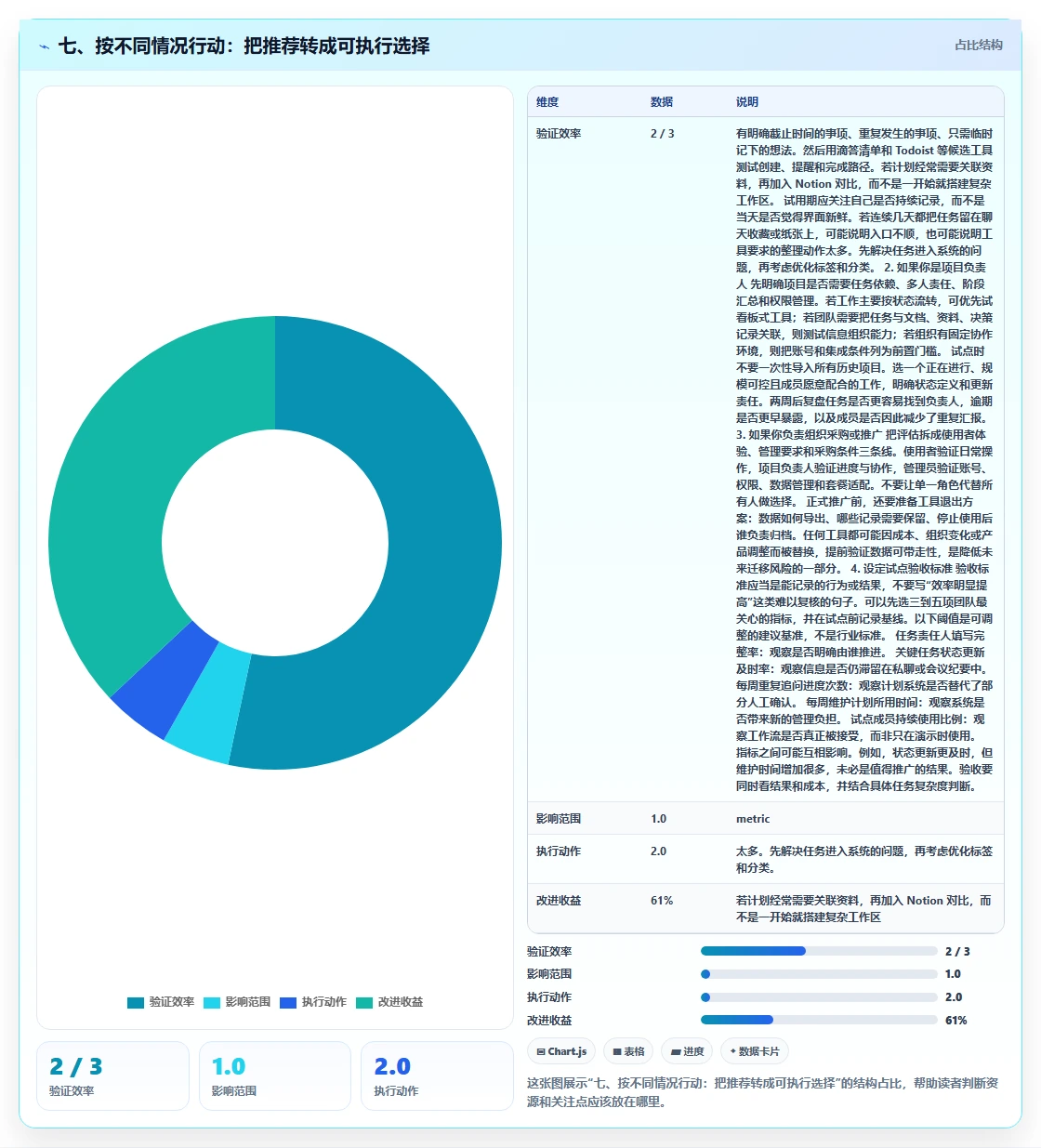The width and height of the screenshot is (1041, 1148).
Task: Click the 改进收益 cell in the table
Action: pyautogui.click(x=559, y=901)
